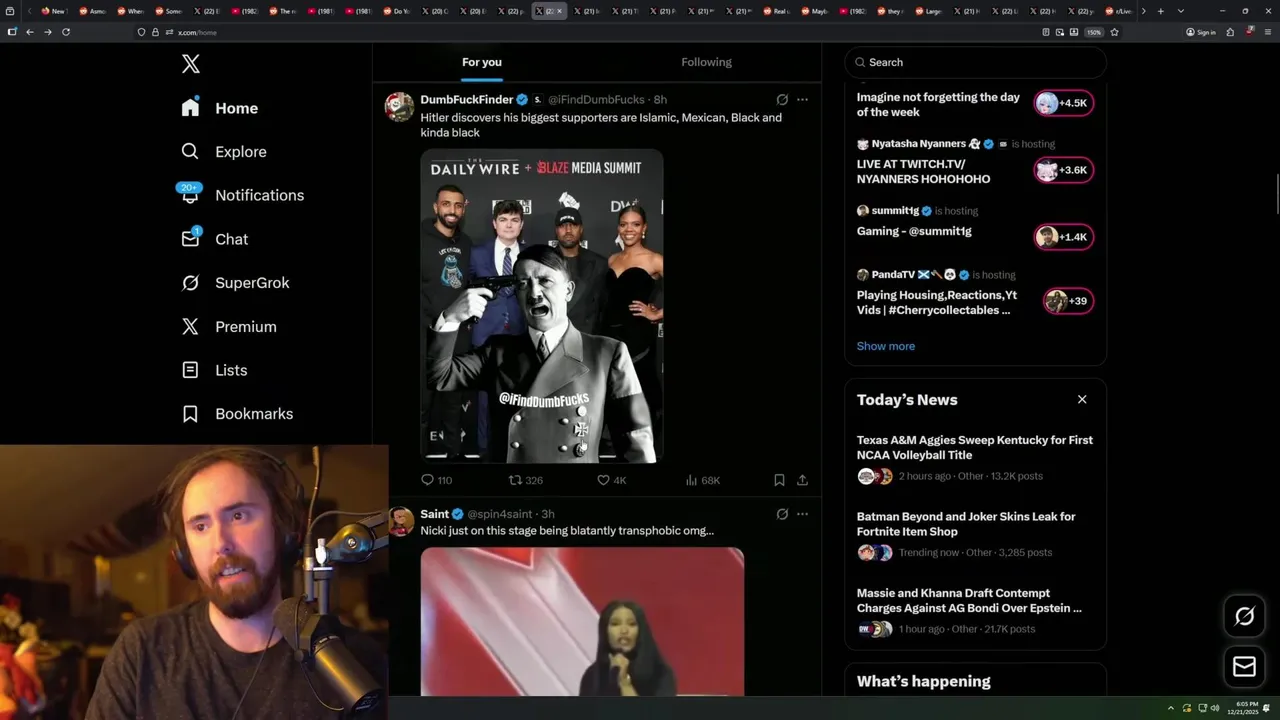Click browser reload button
Screen dimensions: 1280x720
point(66,32)
